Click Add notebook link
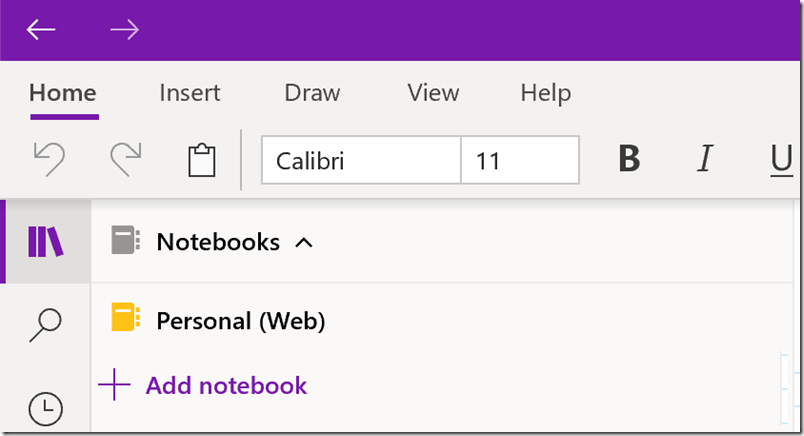The height and width of the screenshot is (436, 804). click(x=225, y=385)
